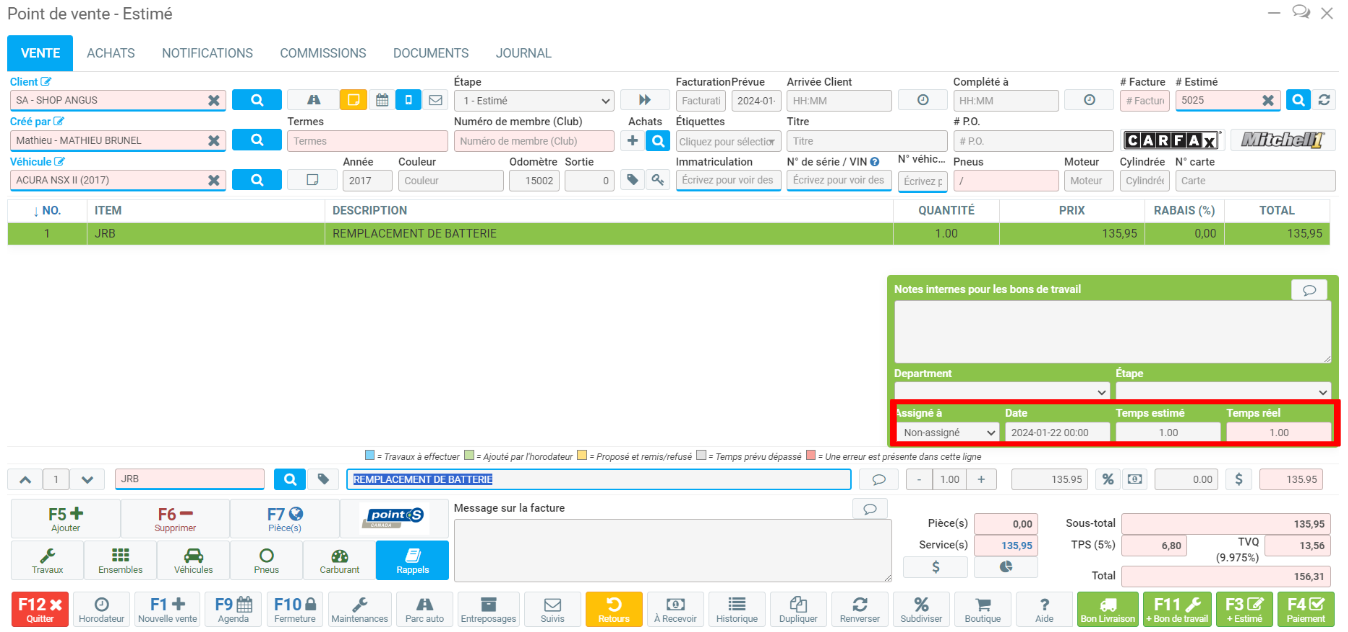Toggle the percent discount mode button

pyautogui.click(x=1107, y=479)
